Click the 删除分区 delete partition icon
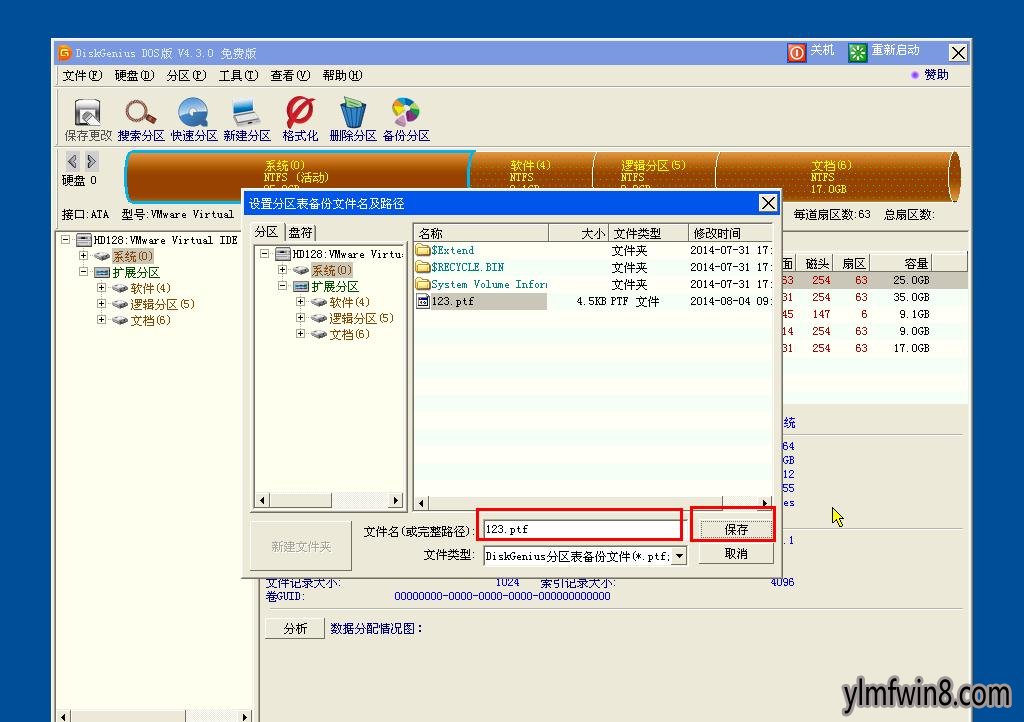Screen dimensions: 1024x722 point(353,112)
